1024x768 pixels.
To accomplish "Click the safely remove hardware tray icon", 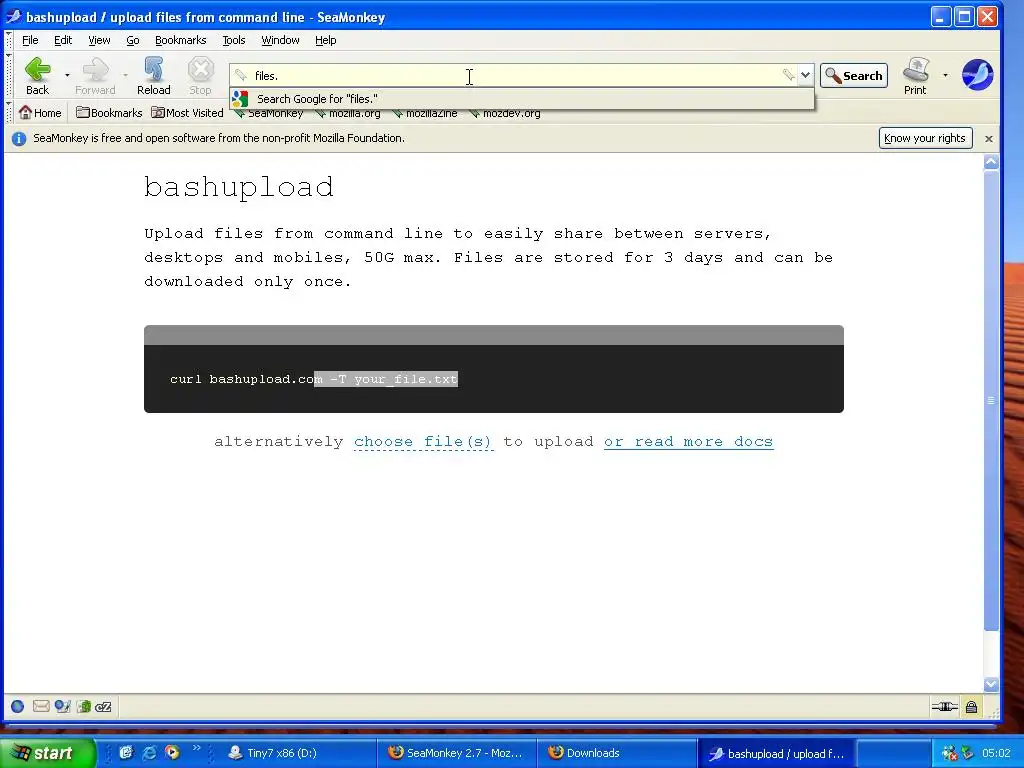I will click(967, 753).
